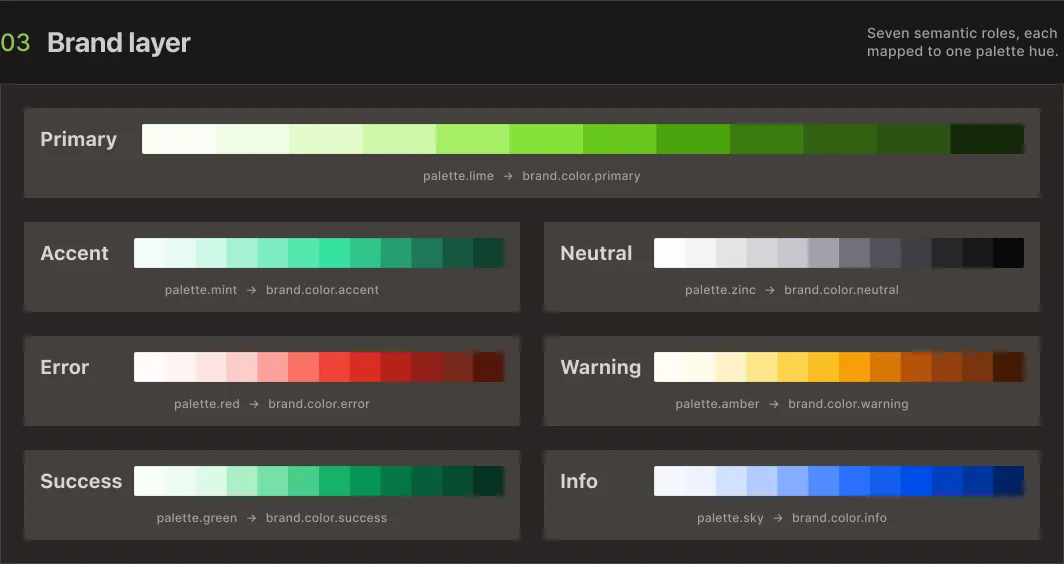Select the darkest navy Info swatch
The image size is (1064, 564).
coord(1008,481)
